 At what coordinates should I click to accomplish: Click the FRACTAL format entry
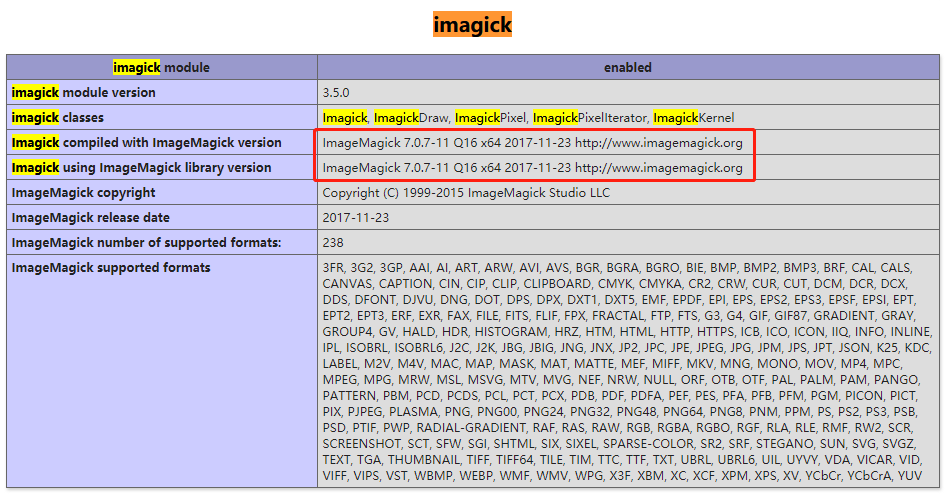[x=617, y=316]
